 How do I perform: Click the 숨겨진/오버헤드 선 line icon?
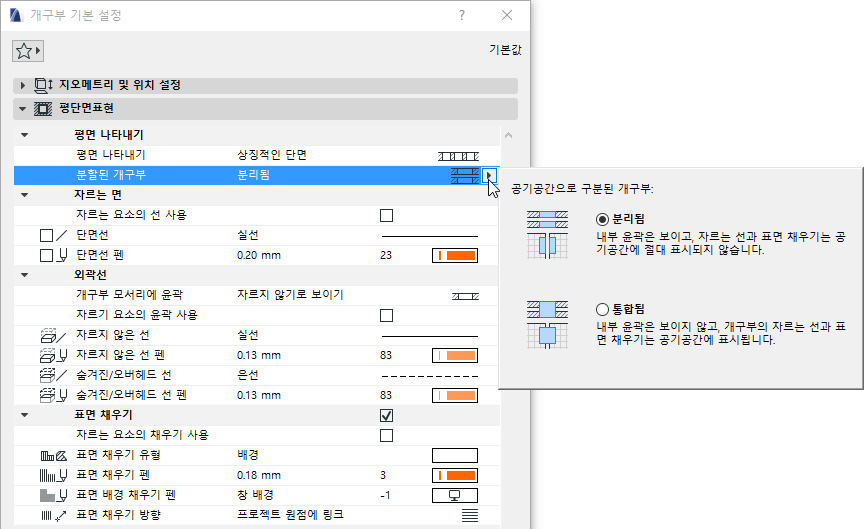53,375
